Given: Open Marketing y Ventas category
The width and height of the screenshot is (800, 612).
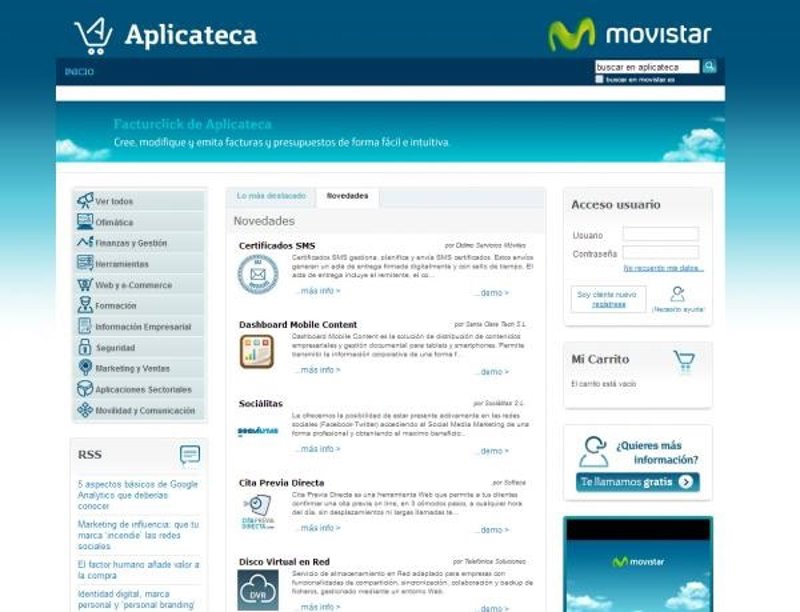Looking at the screenshot, I should click(132, 369).
